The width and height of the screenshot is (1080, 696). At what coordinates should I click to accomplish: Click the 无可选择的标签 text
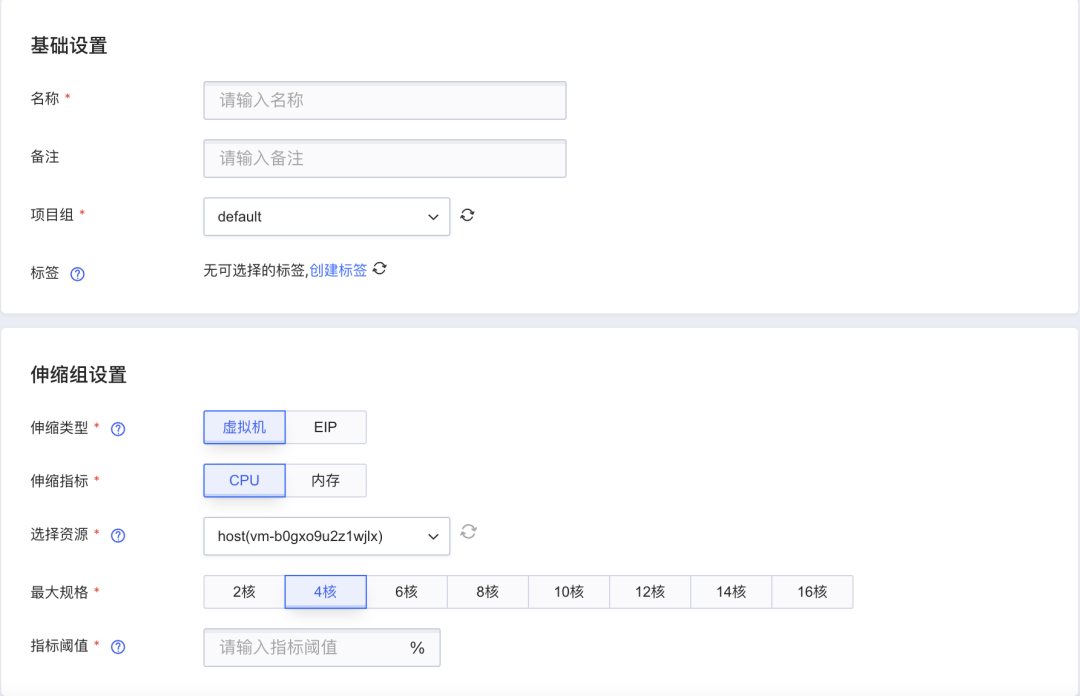[x=254, y=270]
